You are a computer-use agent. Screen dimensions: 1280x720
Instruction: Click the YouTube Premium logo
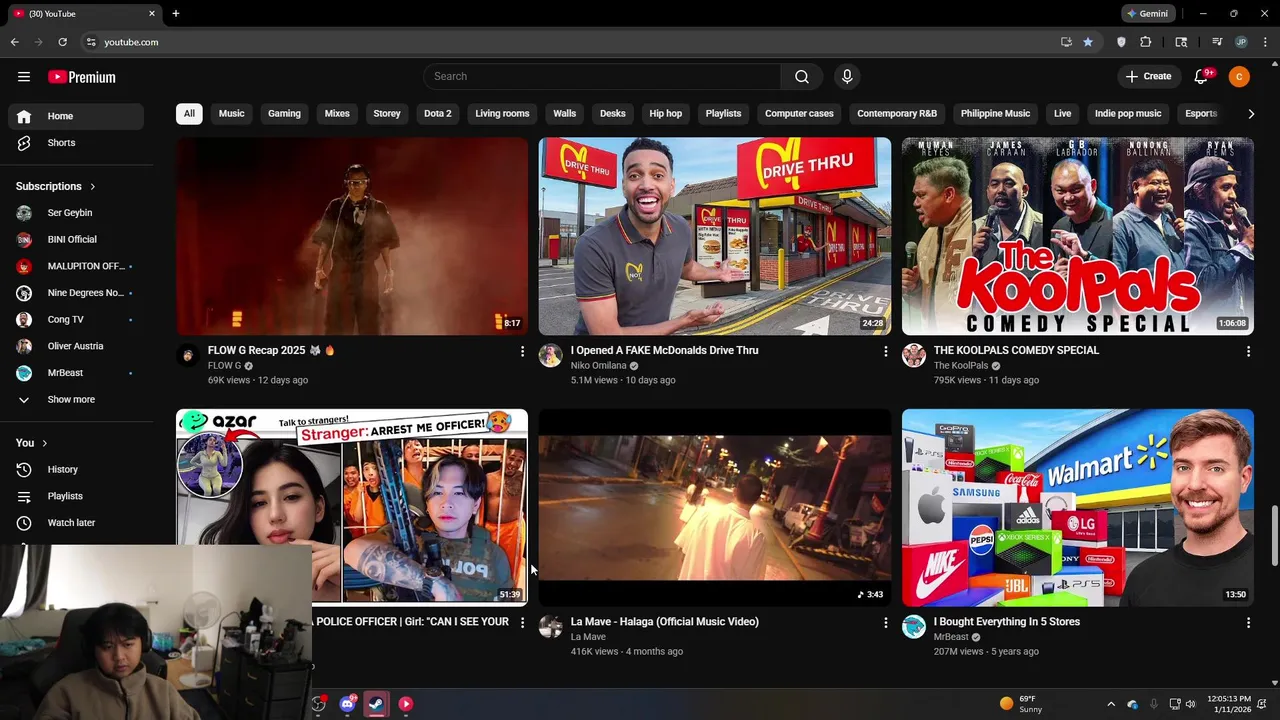(x=82, y=77)
